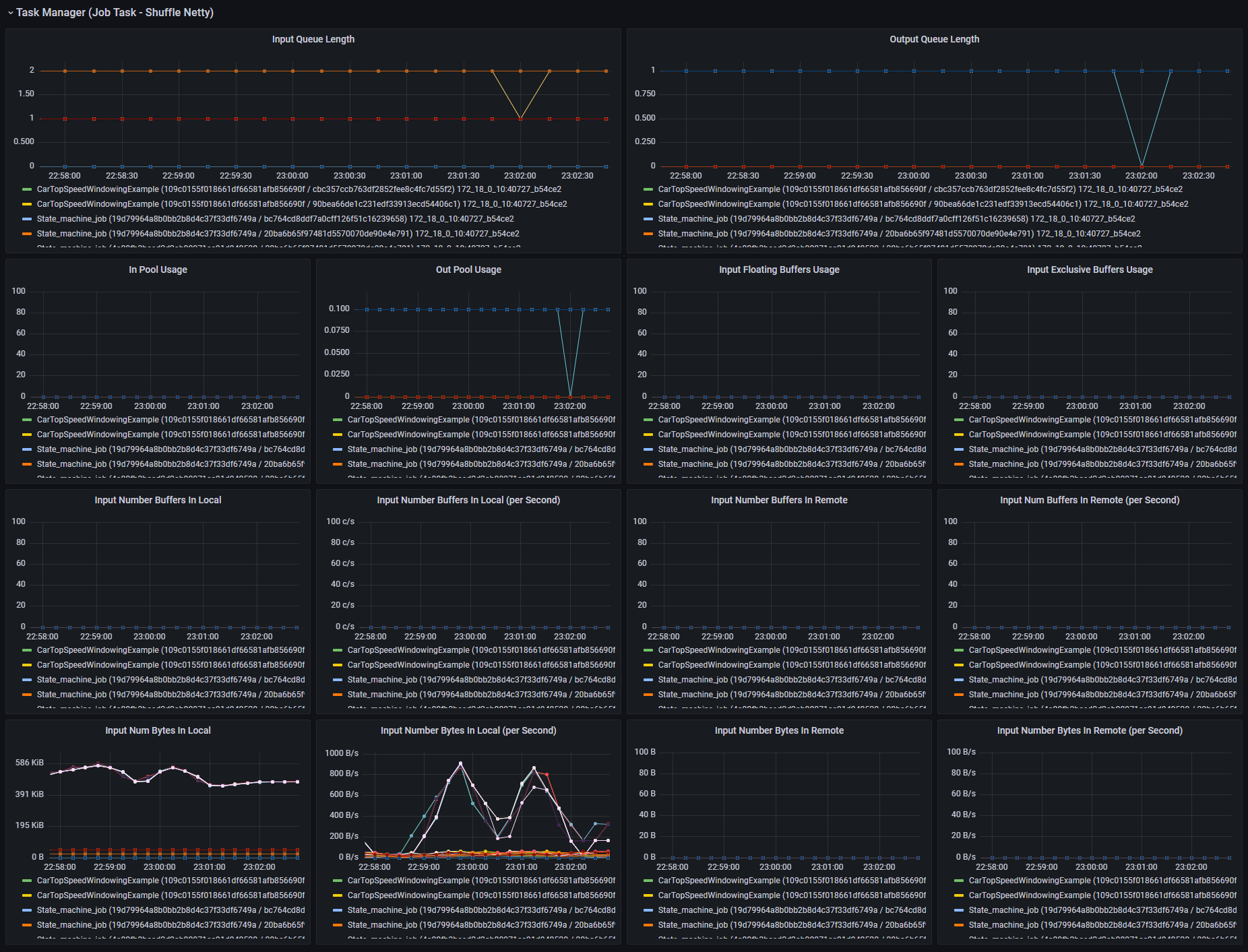Image resolution: width=1248 pixels, height=952 pixels.
Task: Click orange series swatch in Input Exclusive Buffers Usage legend
Action: coord(959,464)
